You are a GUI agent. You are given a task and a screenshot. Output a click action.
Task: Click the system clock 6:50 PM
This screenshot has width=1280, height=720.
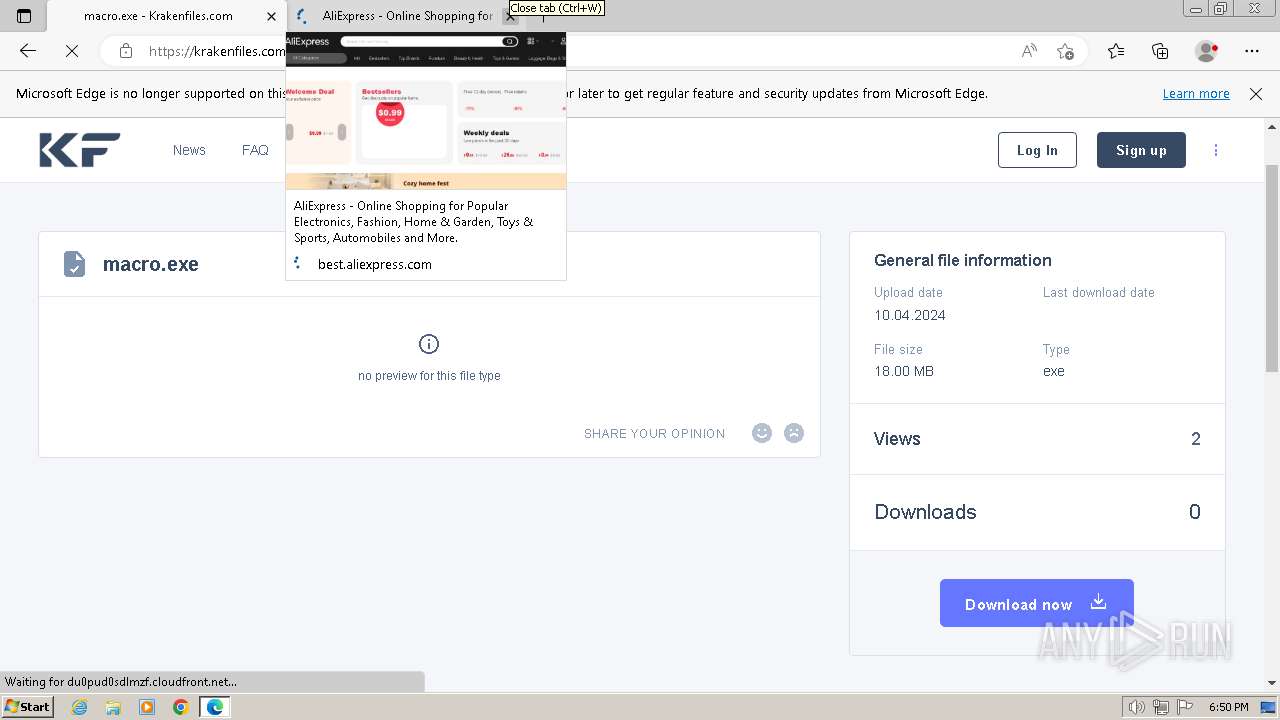(x=1228, y=707)
